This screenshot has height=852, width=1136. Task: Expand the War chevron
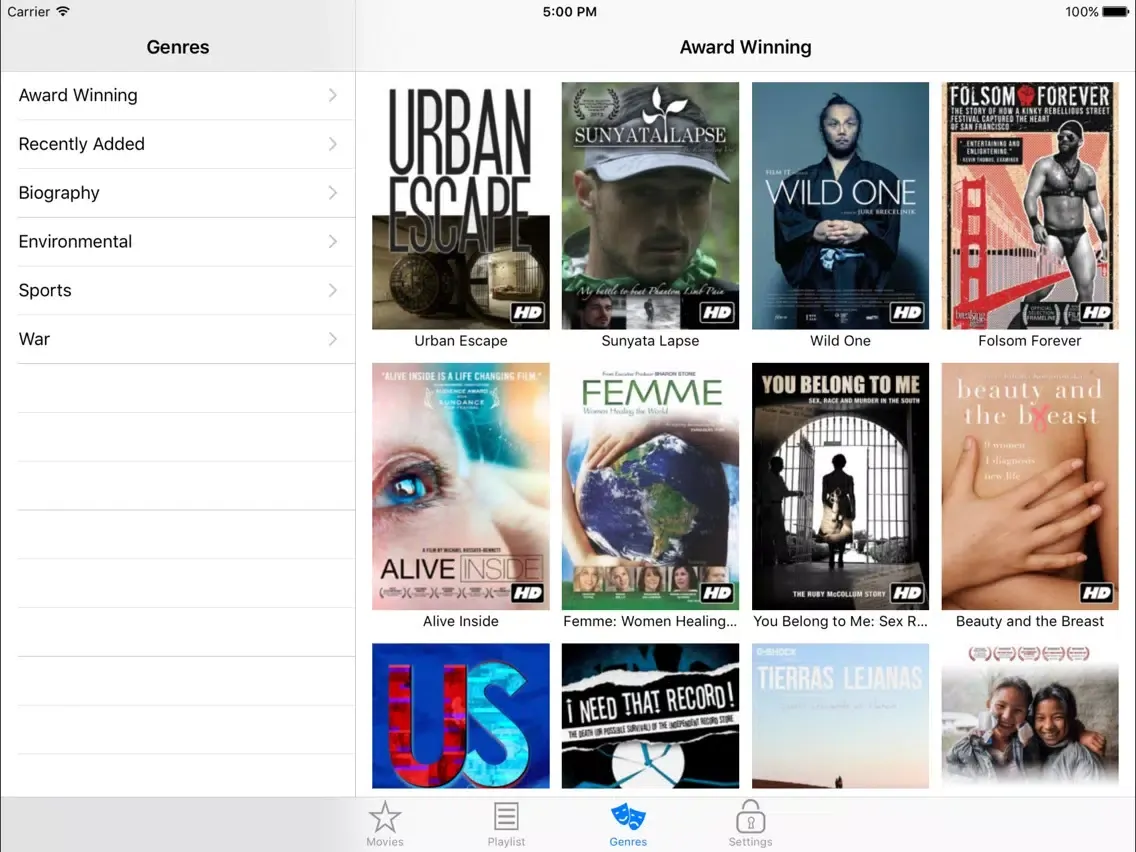click(333, 338)
